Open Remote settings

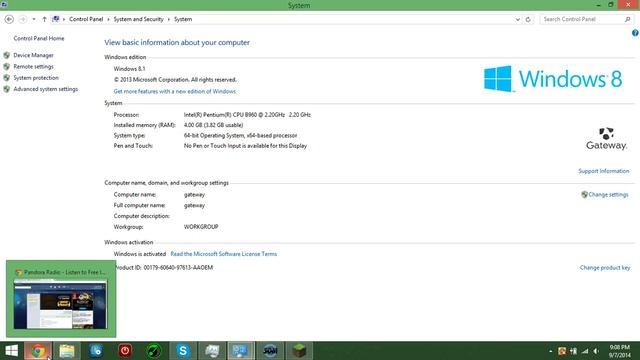coord(33,67)
